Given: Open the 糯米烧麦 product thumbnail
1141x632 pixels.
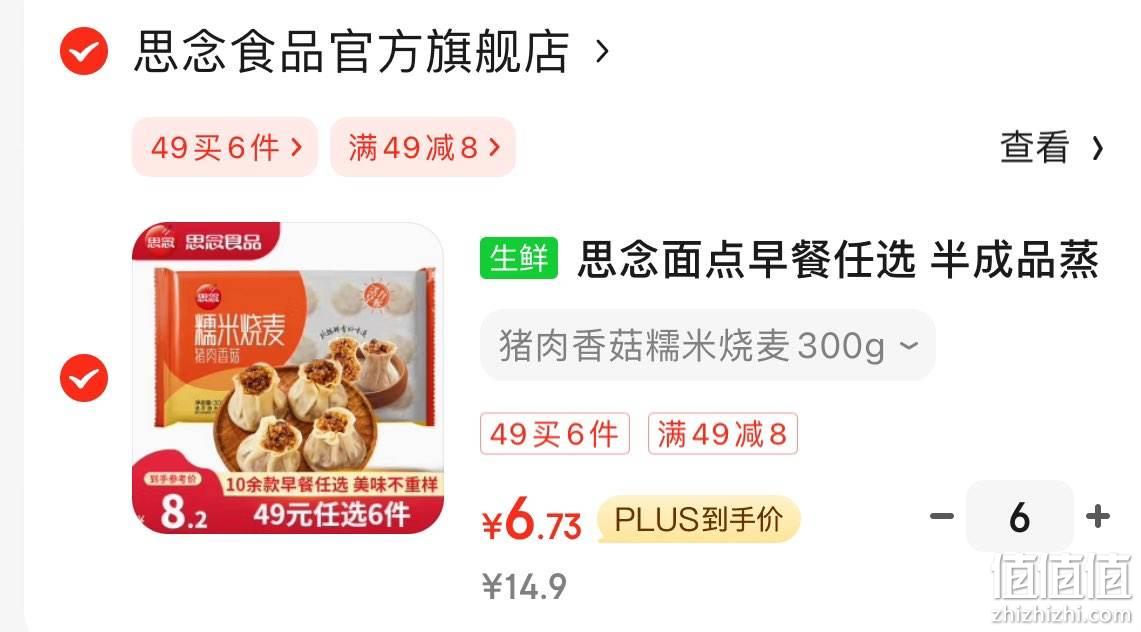Looking at the screenshot, I should click(x=287, y=377).
